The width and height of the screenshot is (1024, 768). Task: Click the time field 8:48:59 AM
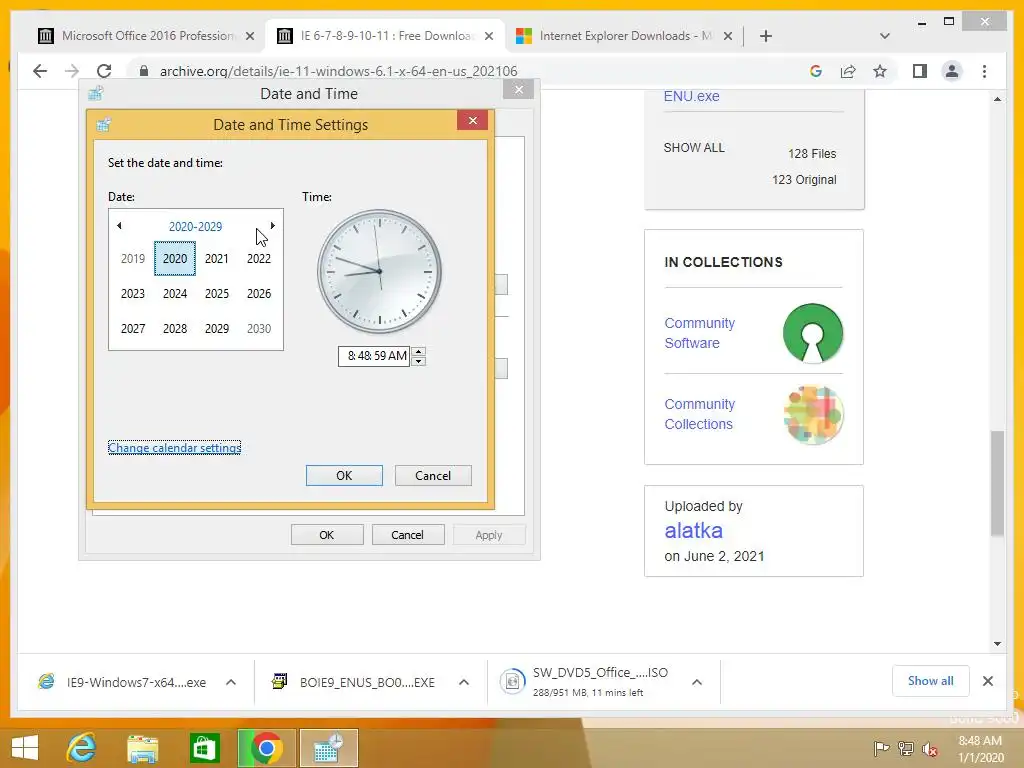point(374,356)
